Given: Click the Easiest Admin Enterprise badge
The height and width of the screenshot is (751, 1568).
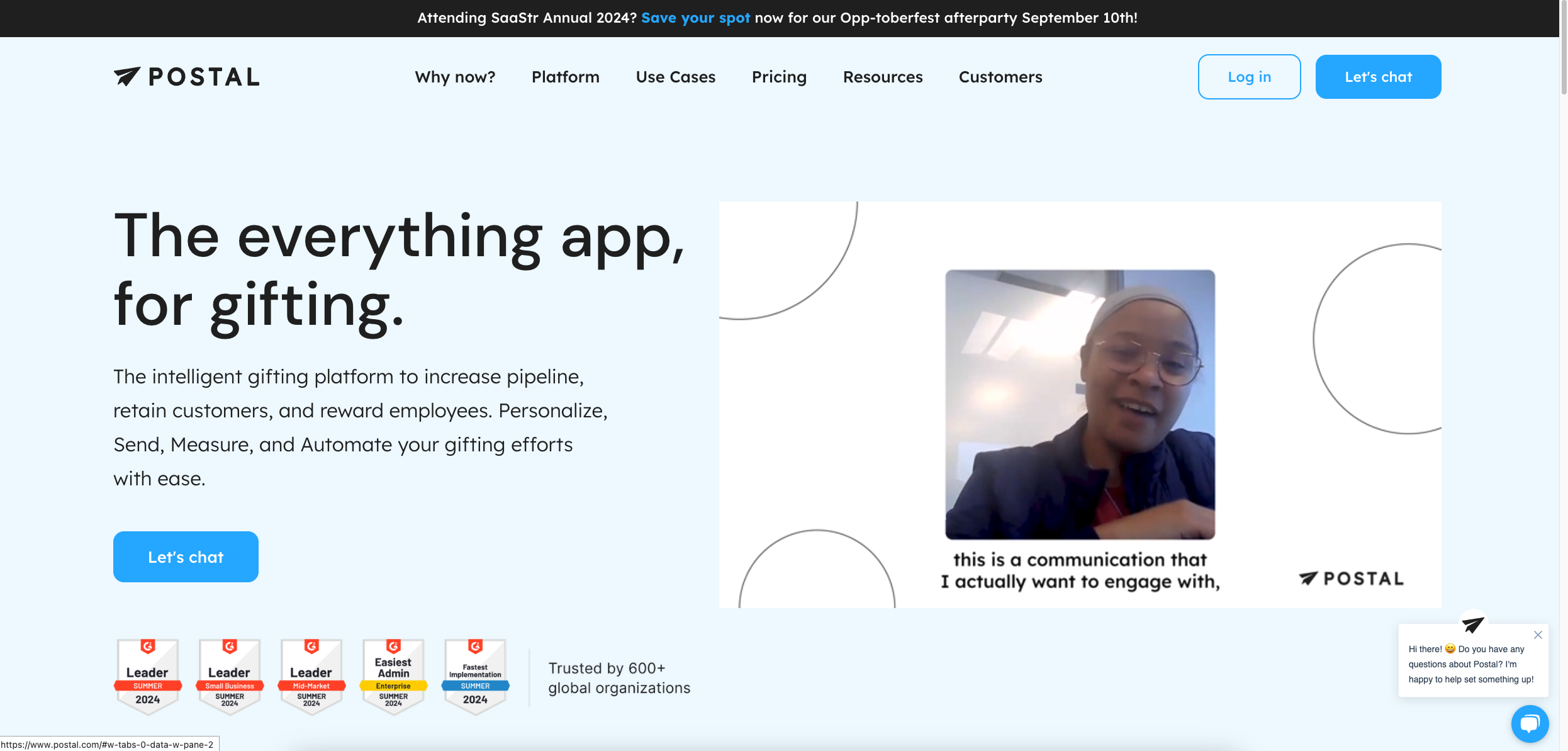Looking at the screenshot, I should point(393,677).
